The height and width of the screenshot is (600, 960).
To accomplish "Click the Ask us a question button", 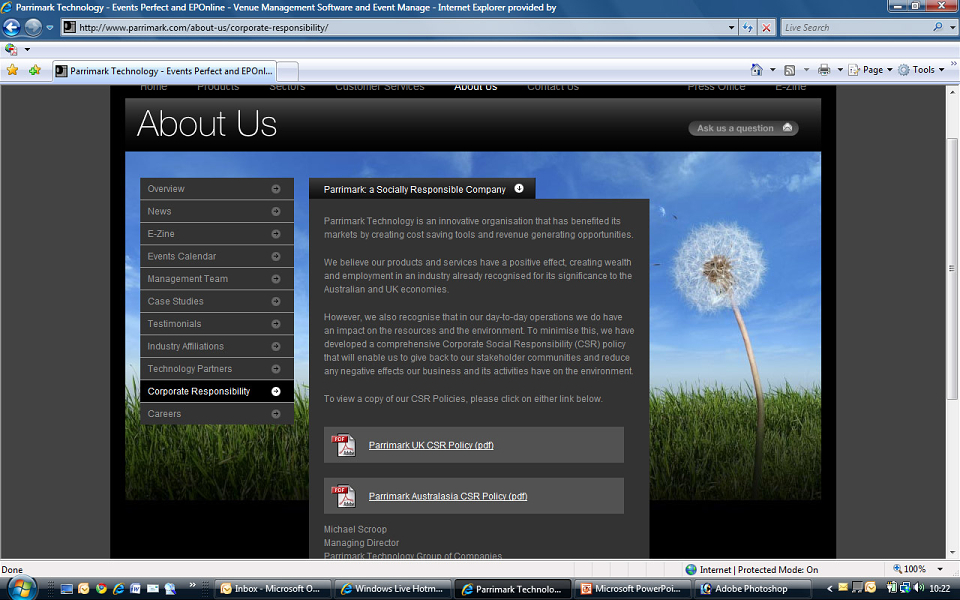I will pyautogui.click(x=743, y=128).
